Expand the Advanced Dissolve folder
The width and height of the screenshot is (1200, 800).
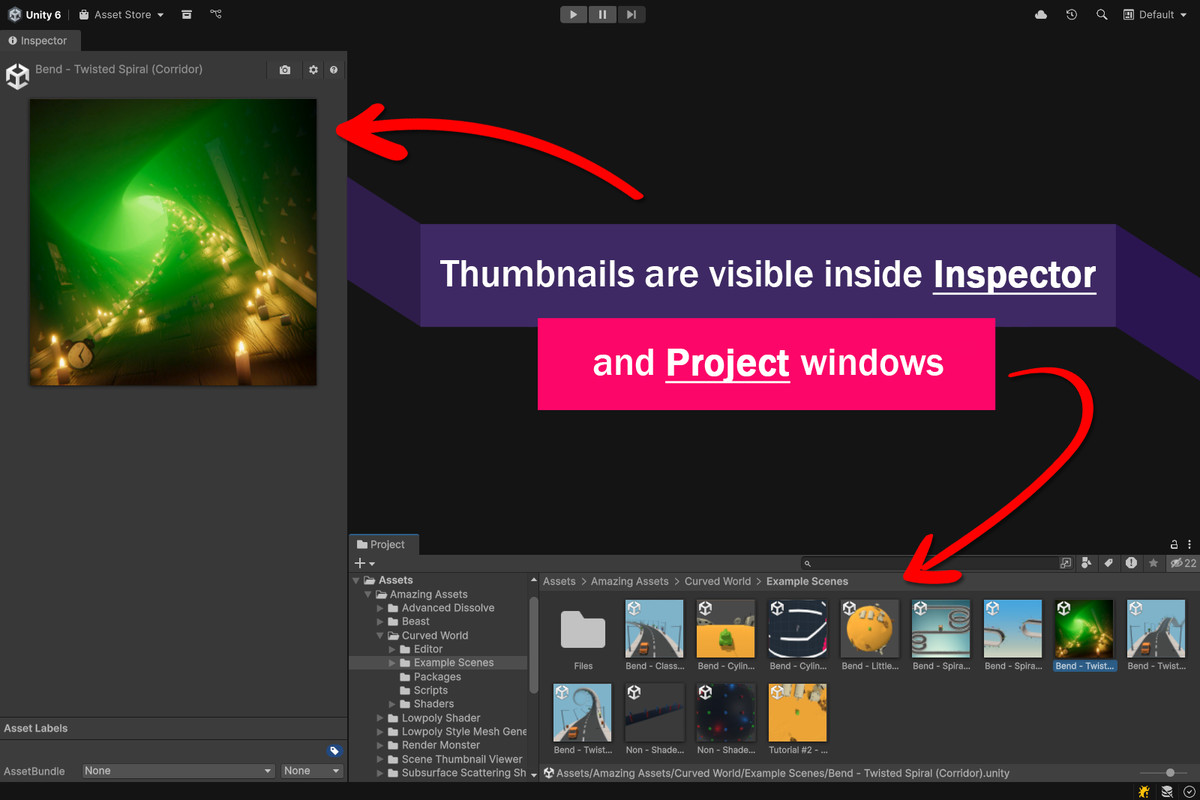coord(380,608)
